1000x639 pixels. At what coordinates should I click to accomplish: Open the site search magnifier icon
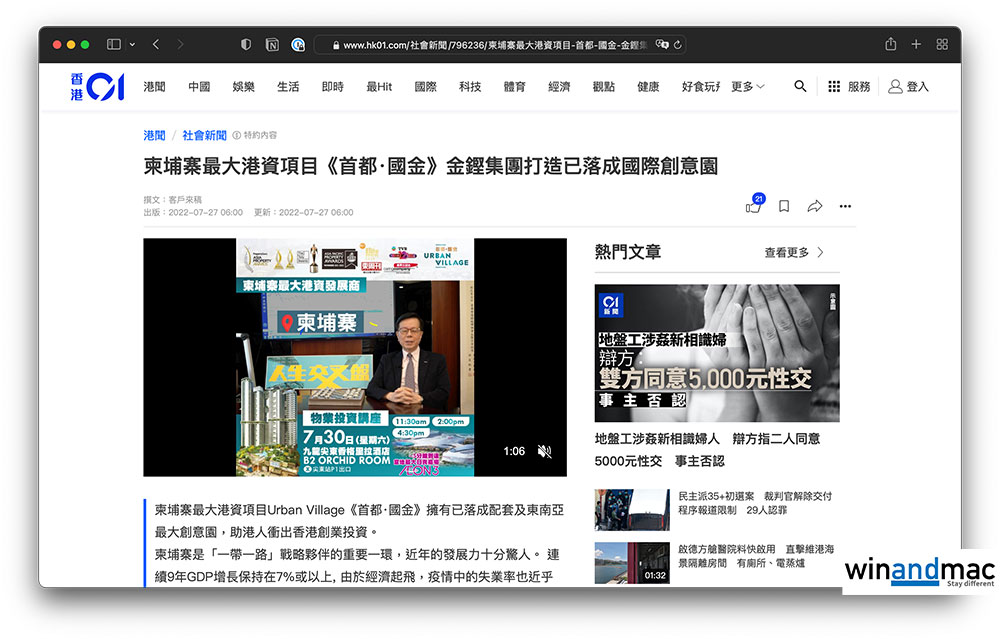[x=800, y=87]
